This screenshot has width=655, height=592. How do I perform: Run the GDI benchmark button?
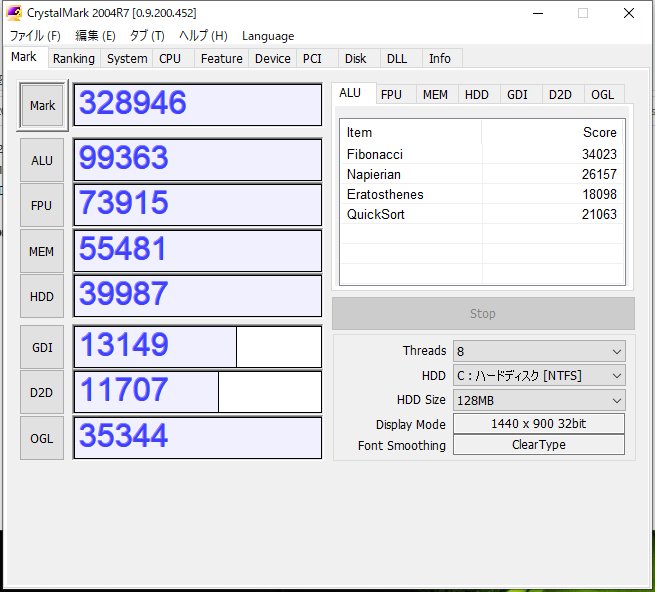tap(42, 348)
